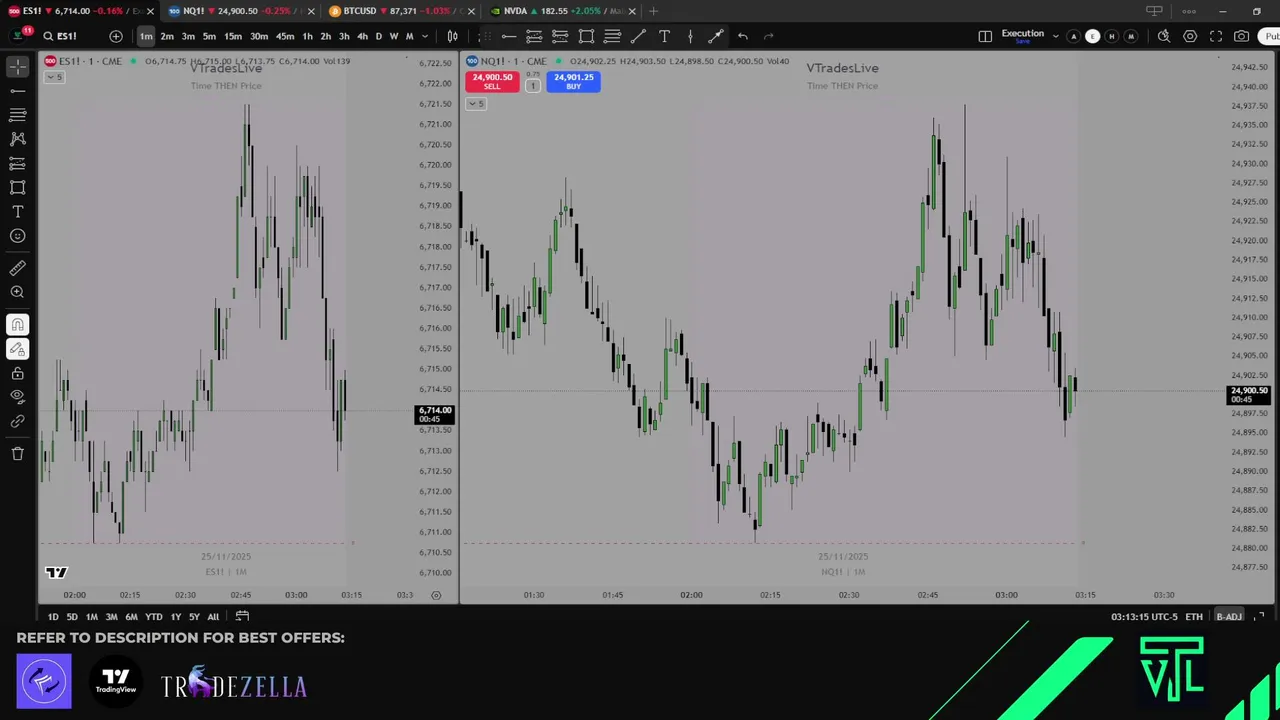The image size is (1280, 720).
Task: Open the projection tools in left sidebar
Action: point(18,163)
